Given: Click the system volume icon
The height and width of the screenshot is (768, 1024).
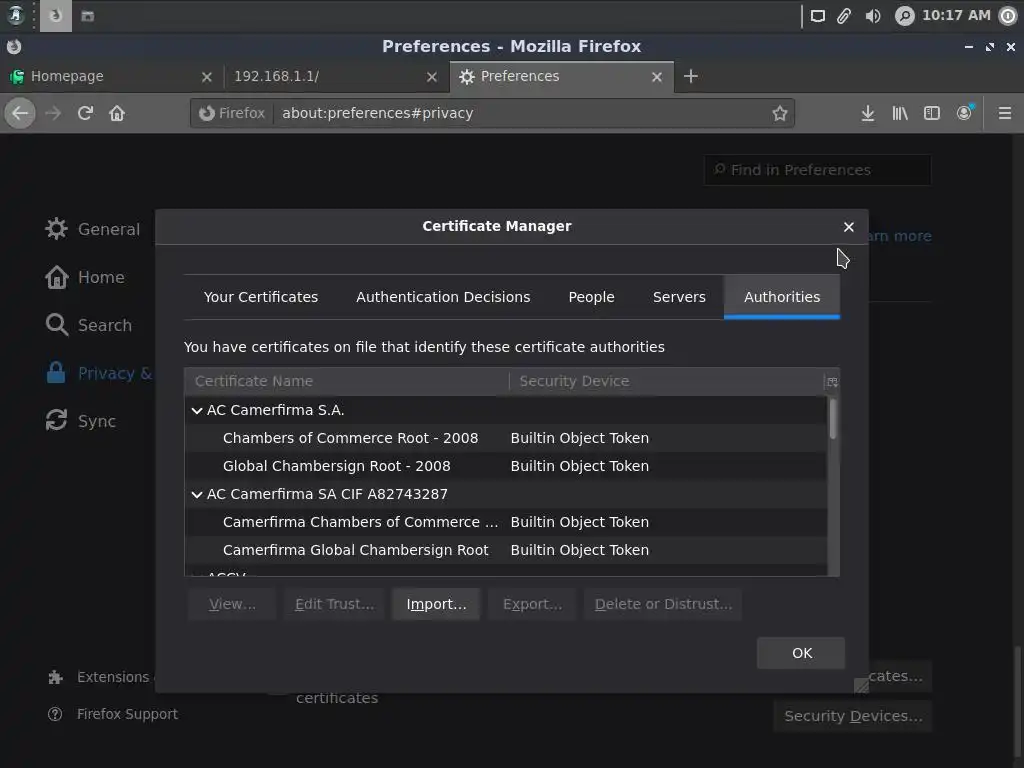Looking at the screenshot, I should (872, 16).
